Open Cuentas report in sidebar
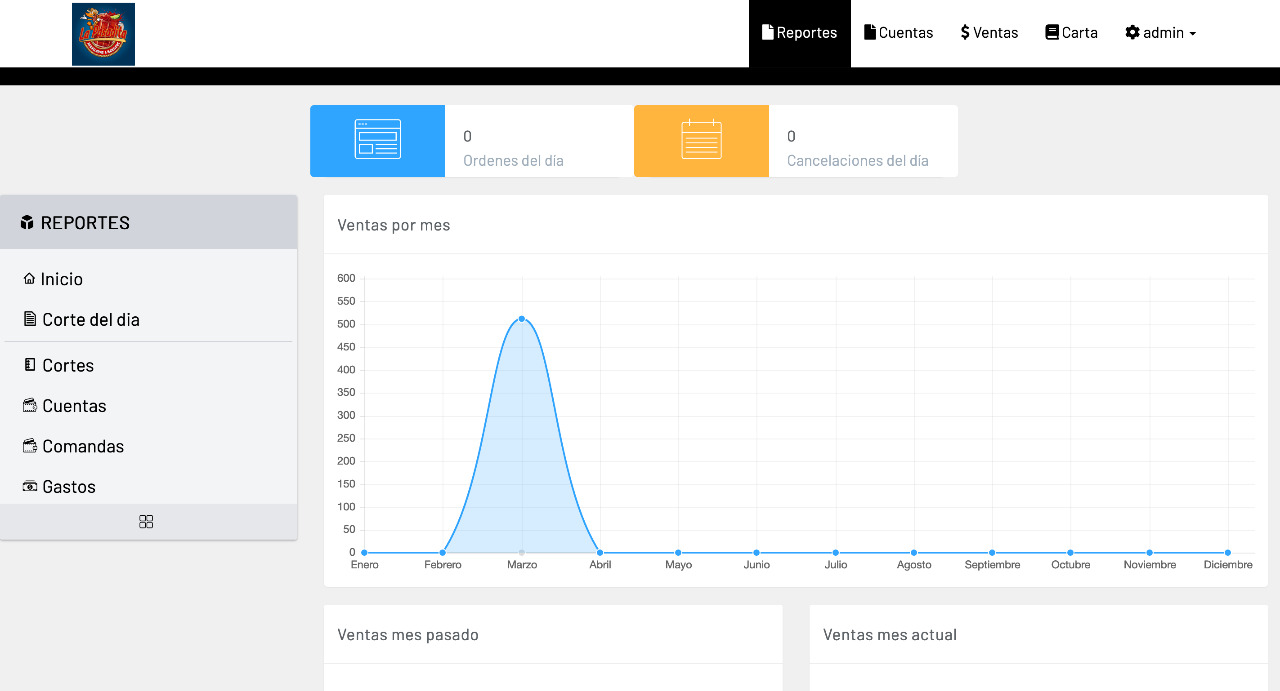The height and width of the screenshot is (691, 1280). pos(73,406)
